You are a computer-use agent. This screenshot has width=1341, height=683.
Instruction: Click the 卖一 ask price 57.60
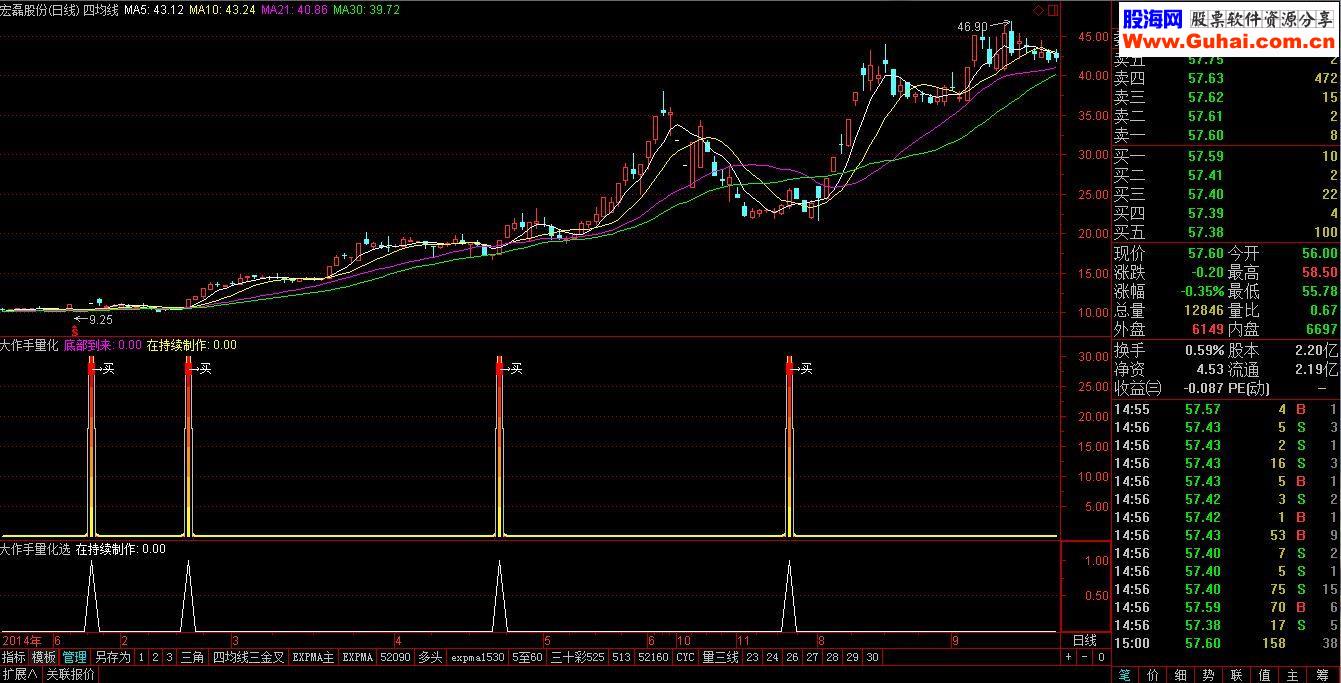coord(1204,136)
